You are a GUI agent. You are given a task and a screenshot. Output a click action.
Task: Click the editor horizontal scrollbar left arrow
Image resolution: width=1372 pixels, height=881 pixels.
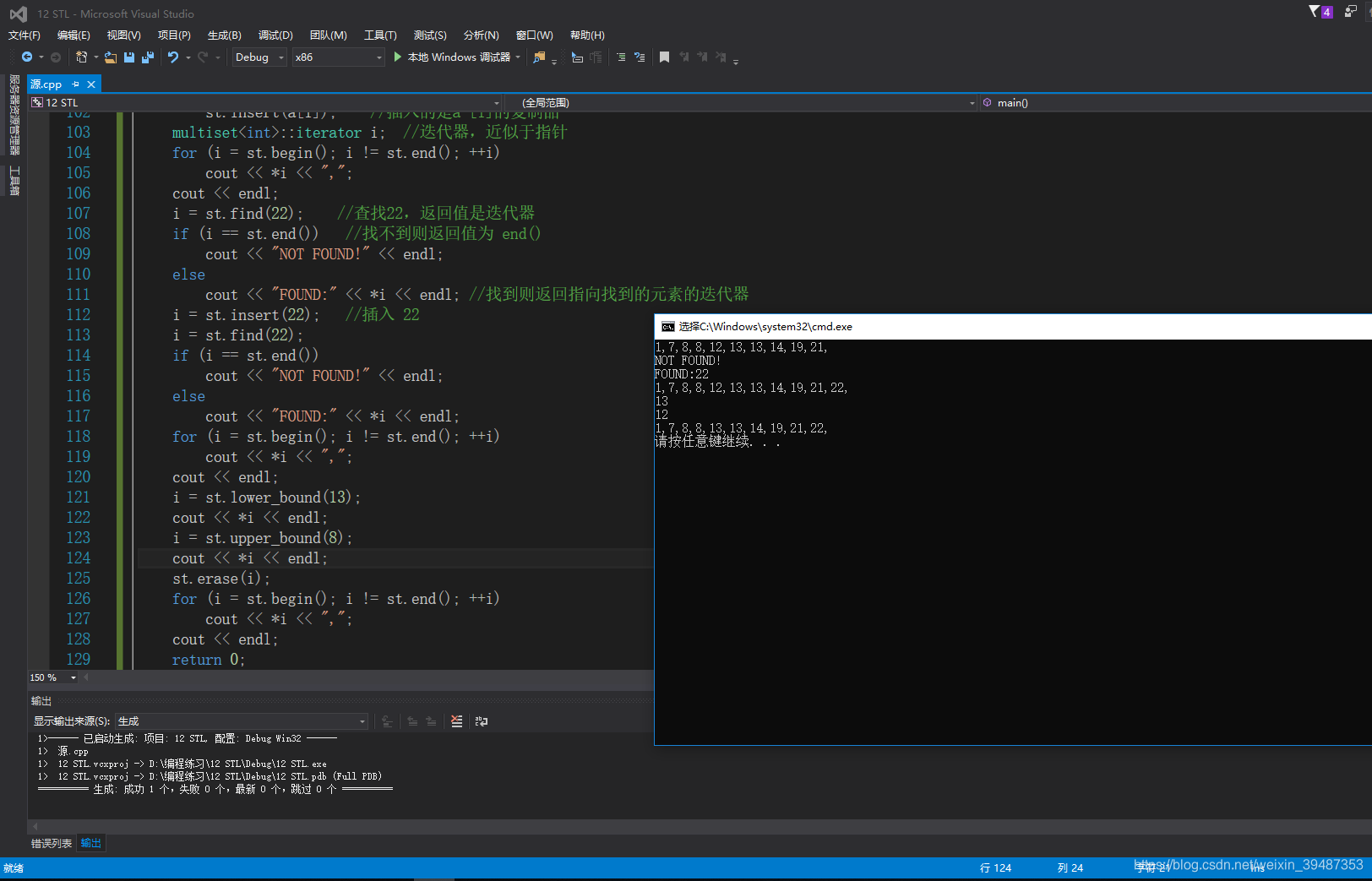[86, 677]
